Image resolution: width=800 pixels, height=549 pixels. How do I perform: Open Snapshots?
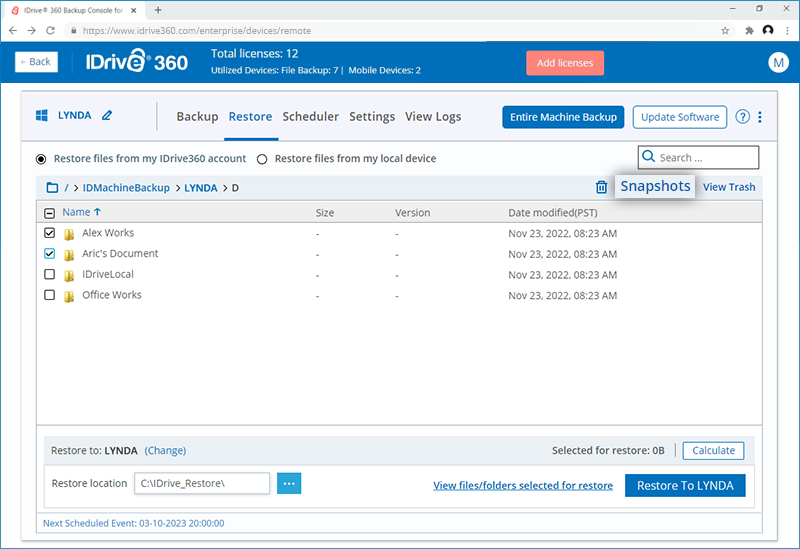[655, 186]
